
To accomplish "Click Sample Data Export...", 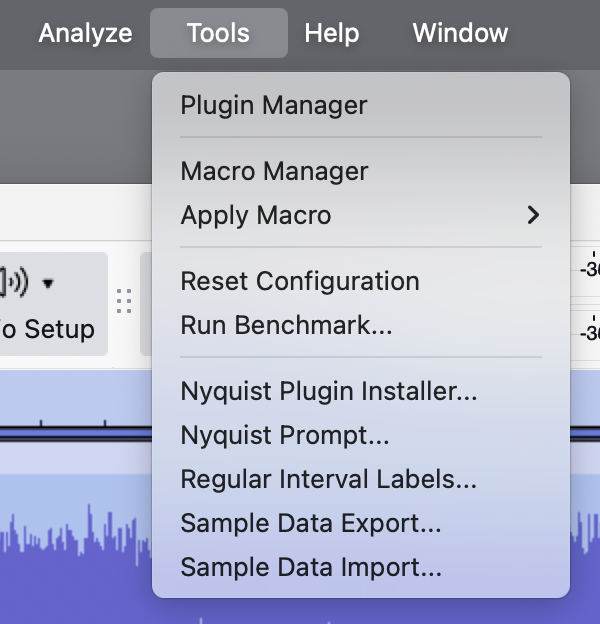I will pos(310,523).
